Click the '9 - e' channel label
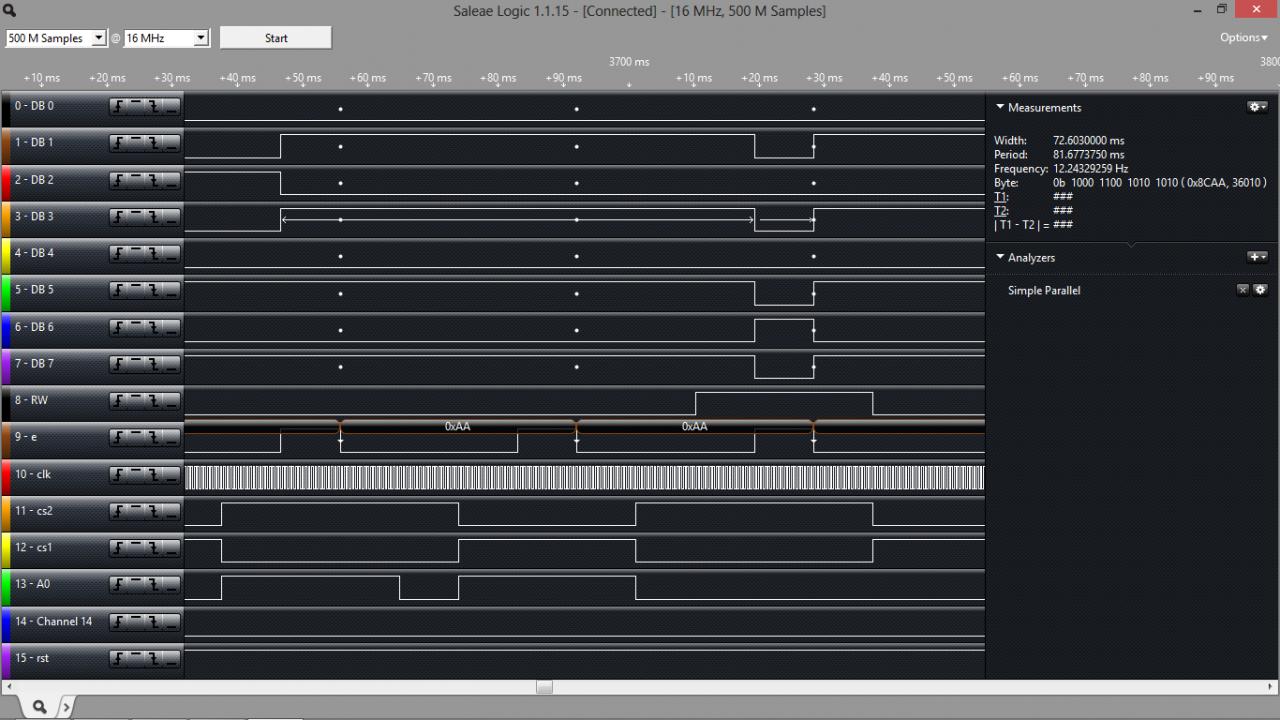 click(x=26, y=438)
